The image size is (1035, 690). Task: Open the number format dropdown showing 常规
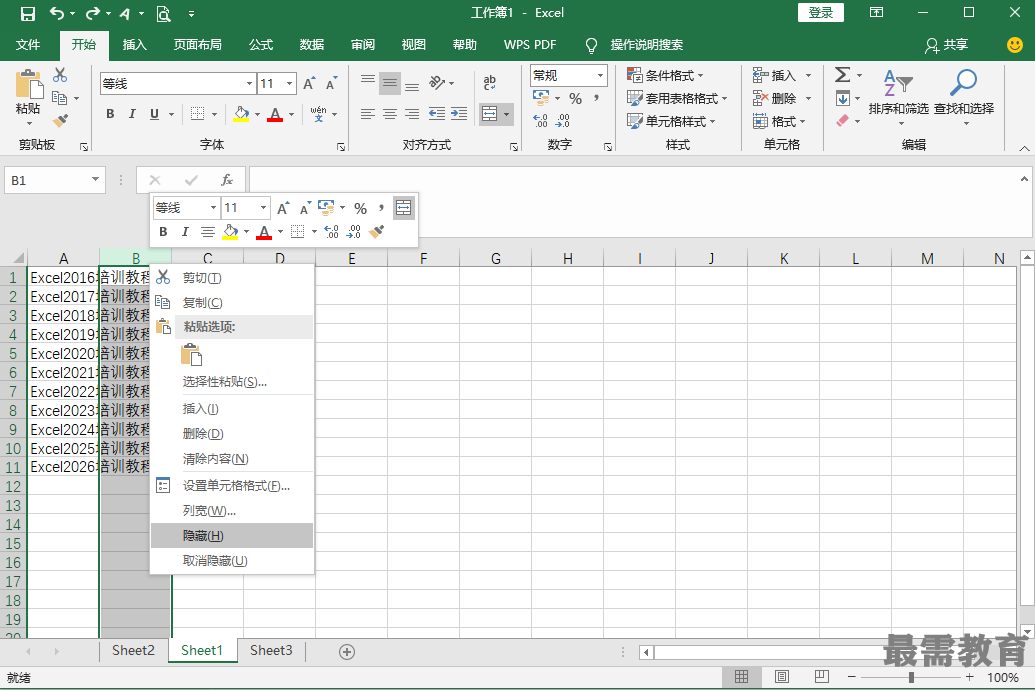pyautogui.click(x=600, y=75)
